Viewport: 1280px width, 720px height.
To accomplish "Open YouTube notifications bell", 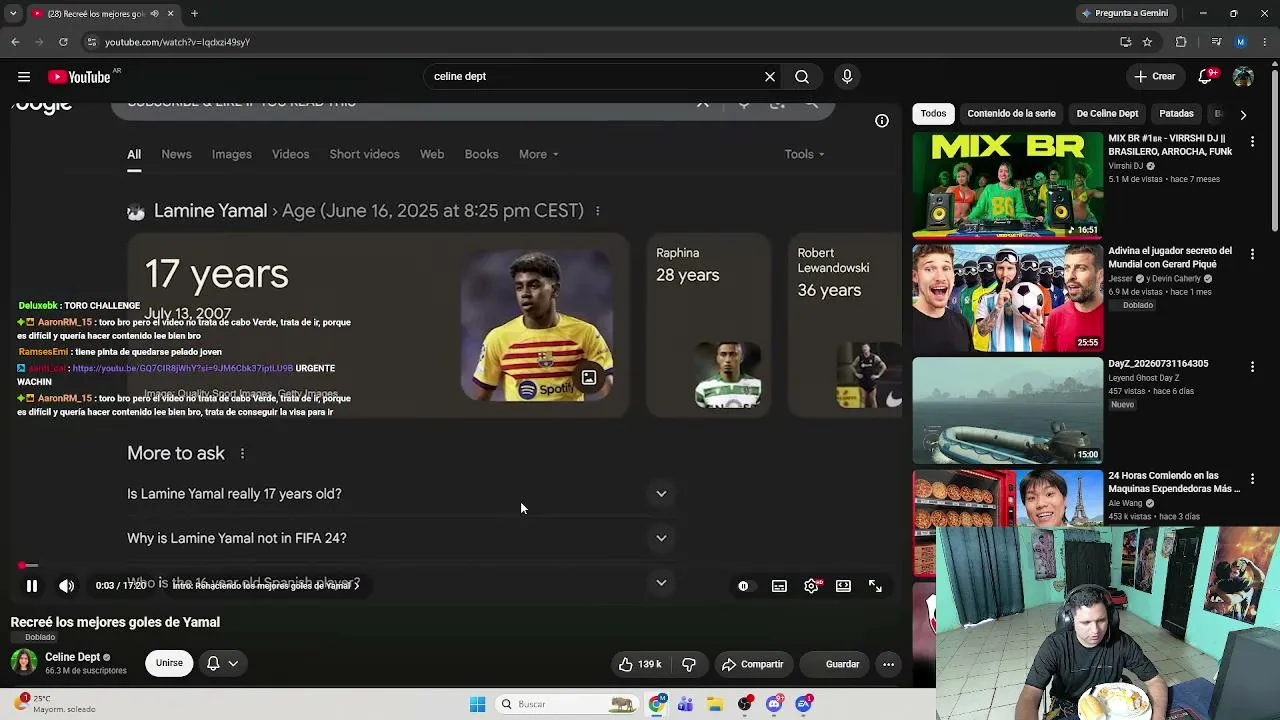I will click(x=1207, y=77).
